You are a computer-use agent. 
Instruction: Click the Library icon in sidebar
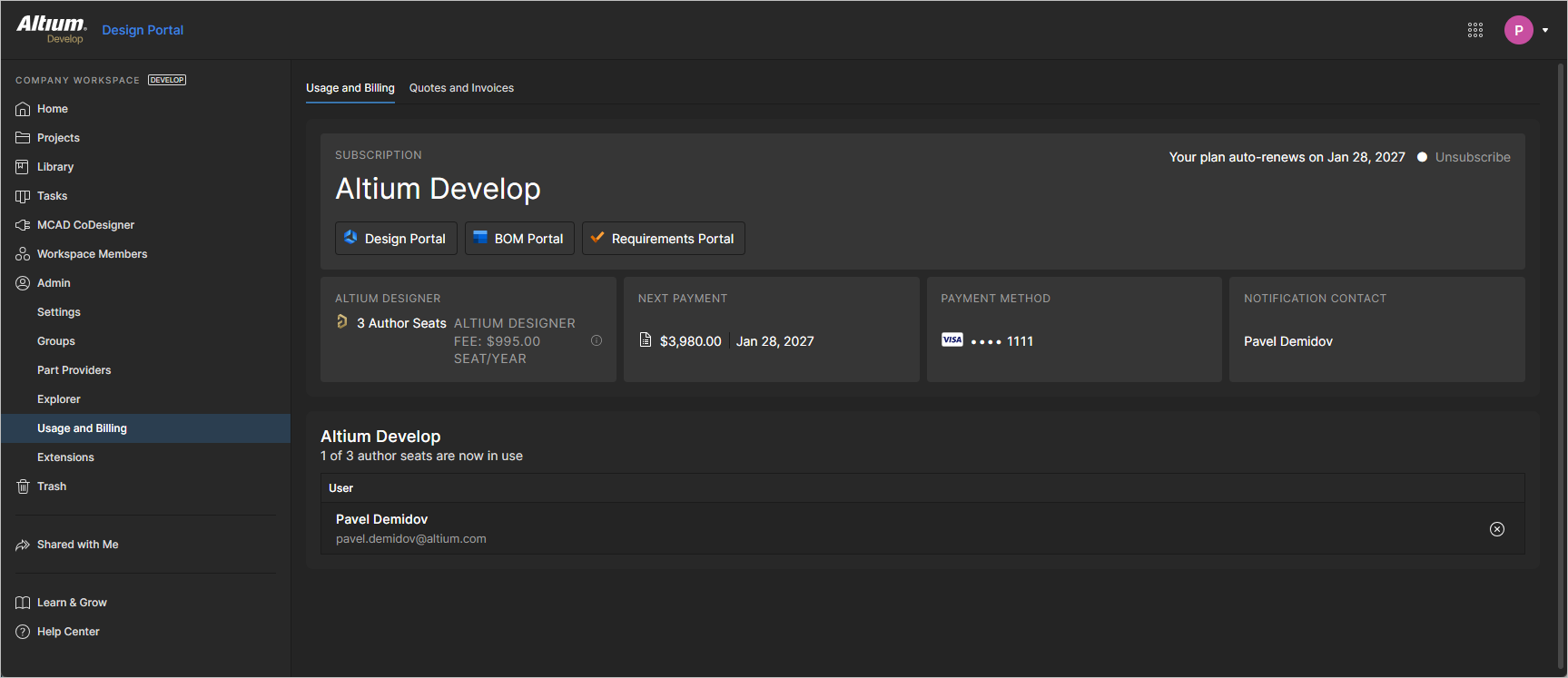coord(23,167)
